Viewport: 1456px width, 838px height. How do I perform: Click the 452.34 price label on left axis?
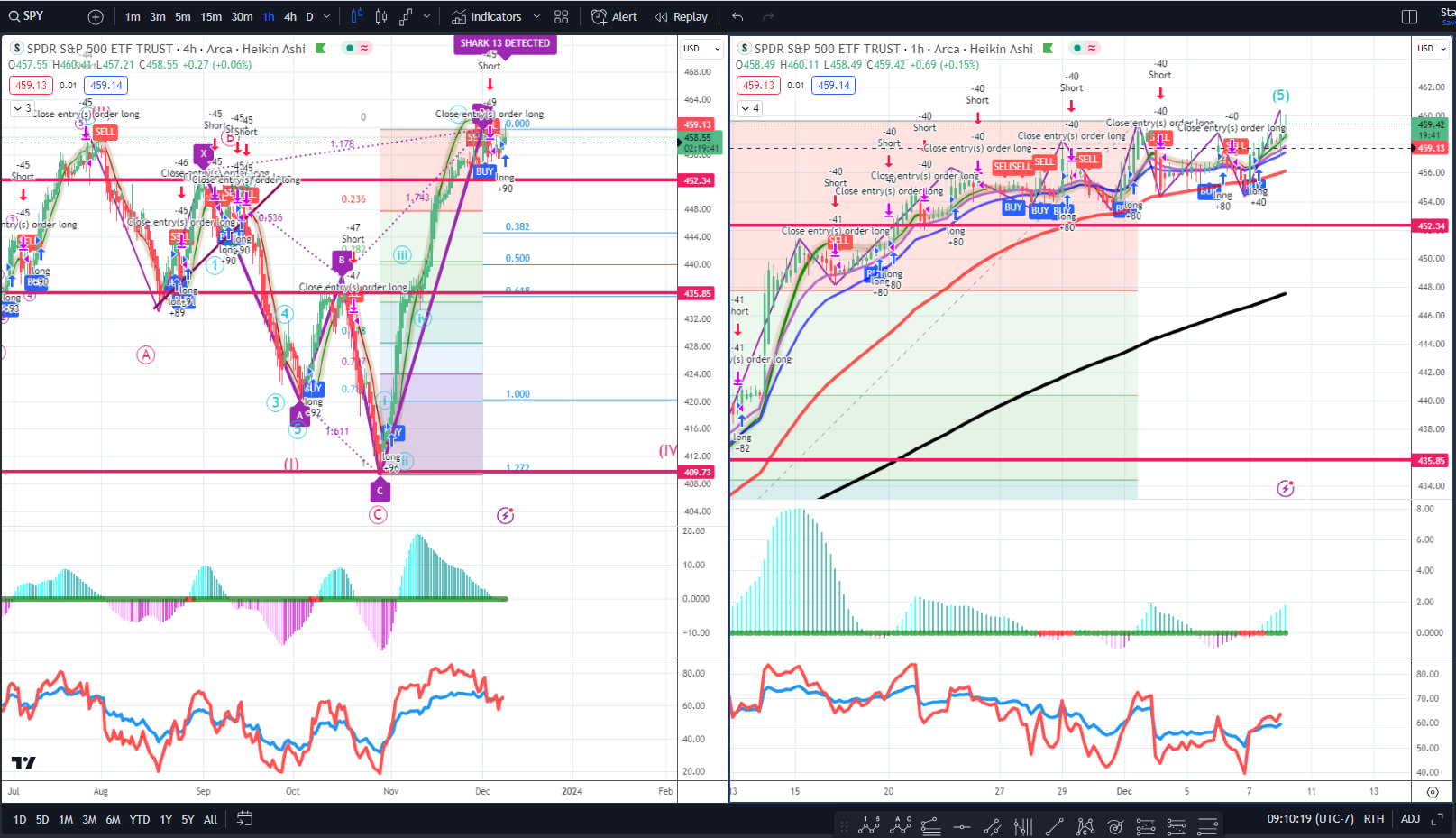coord(698,180)
